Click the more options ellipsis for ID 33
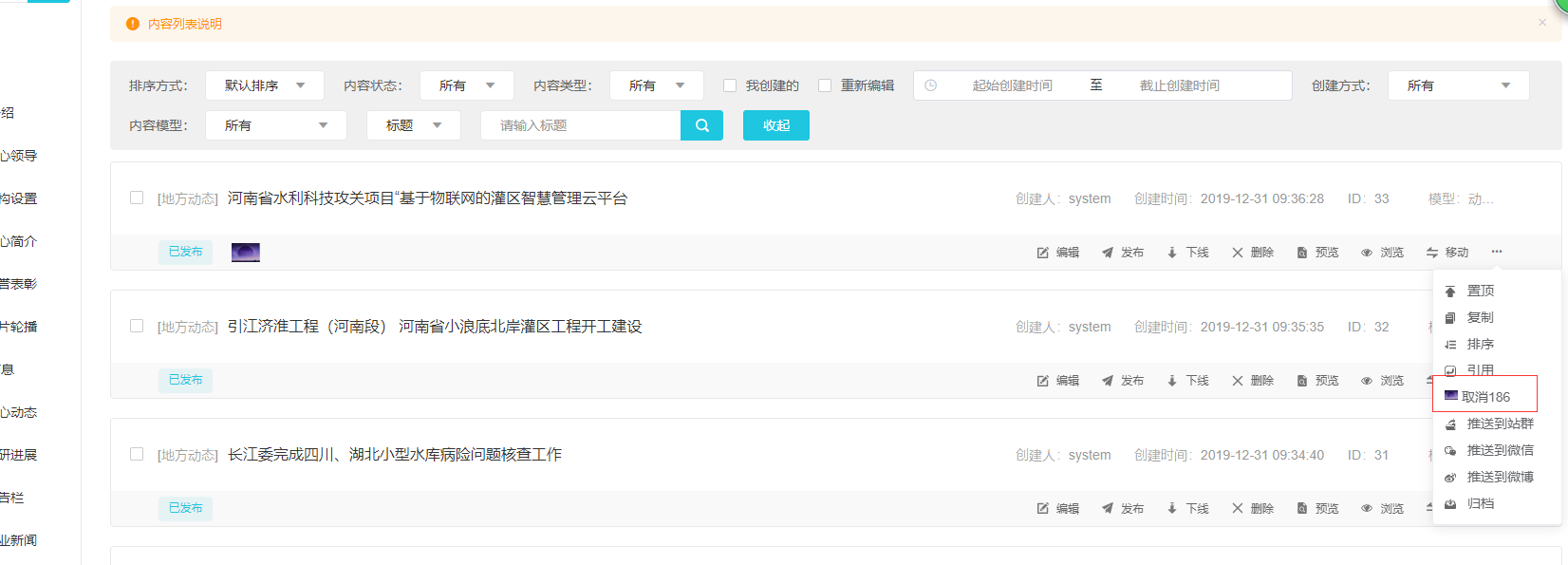 1497,252
